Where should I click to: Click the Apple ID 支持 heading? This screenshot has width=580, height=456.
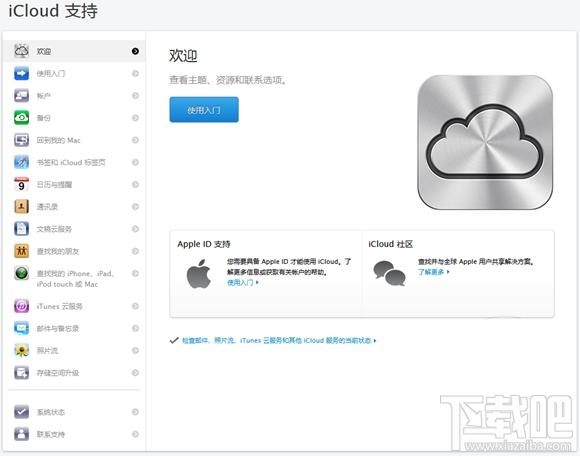point(204,244)
